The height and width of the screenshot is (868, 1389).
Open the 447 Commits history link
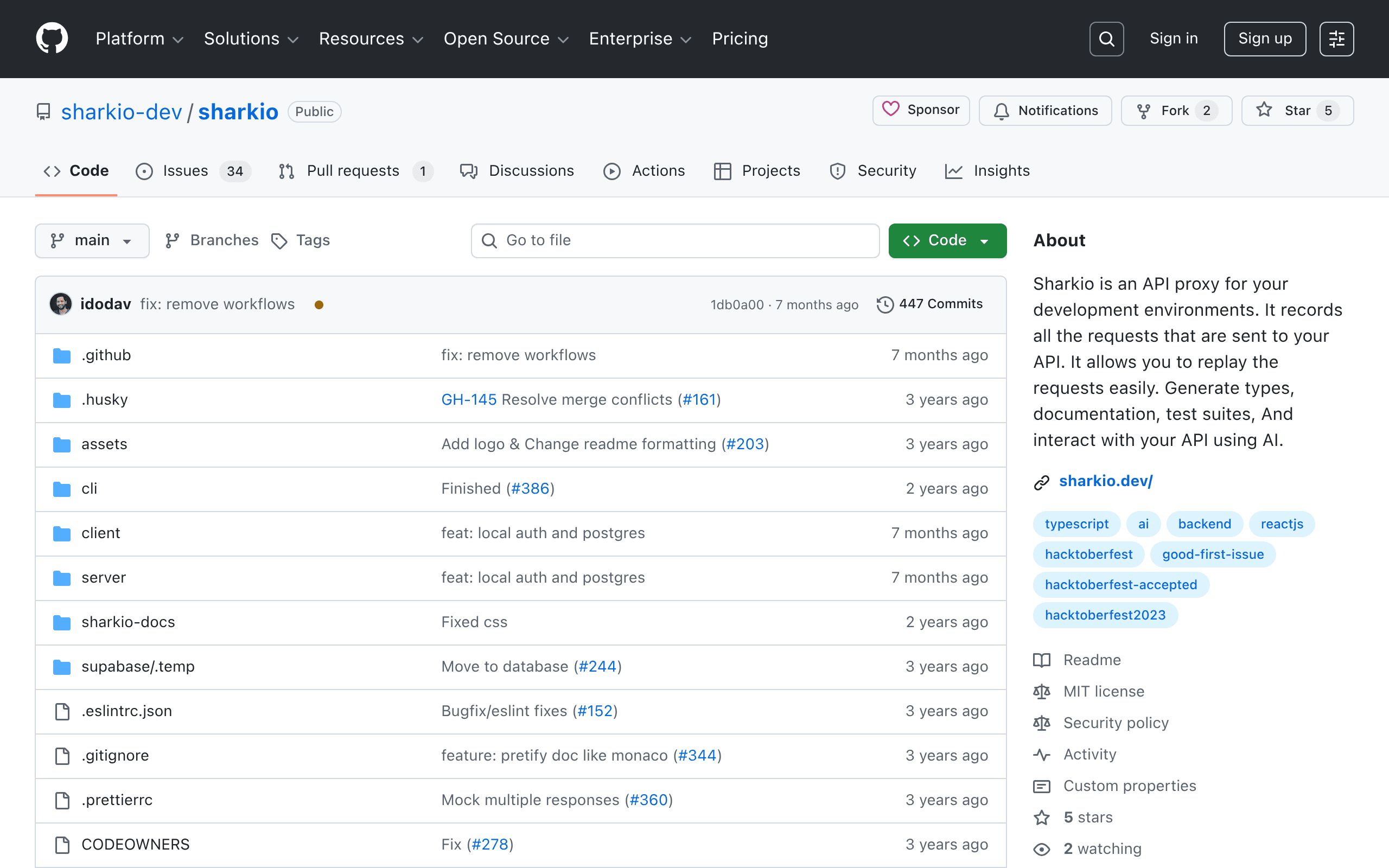click(x=930, y=304)
